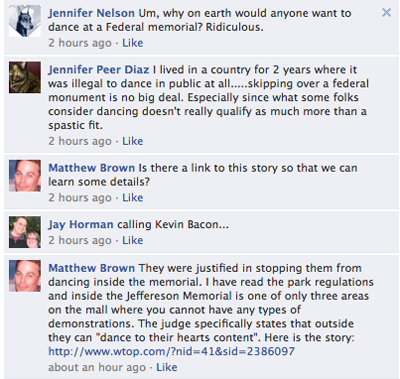
Task: Open the wtop.com story URL
Action: 171,351
